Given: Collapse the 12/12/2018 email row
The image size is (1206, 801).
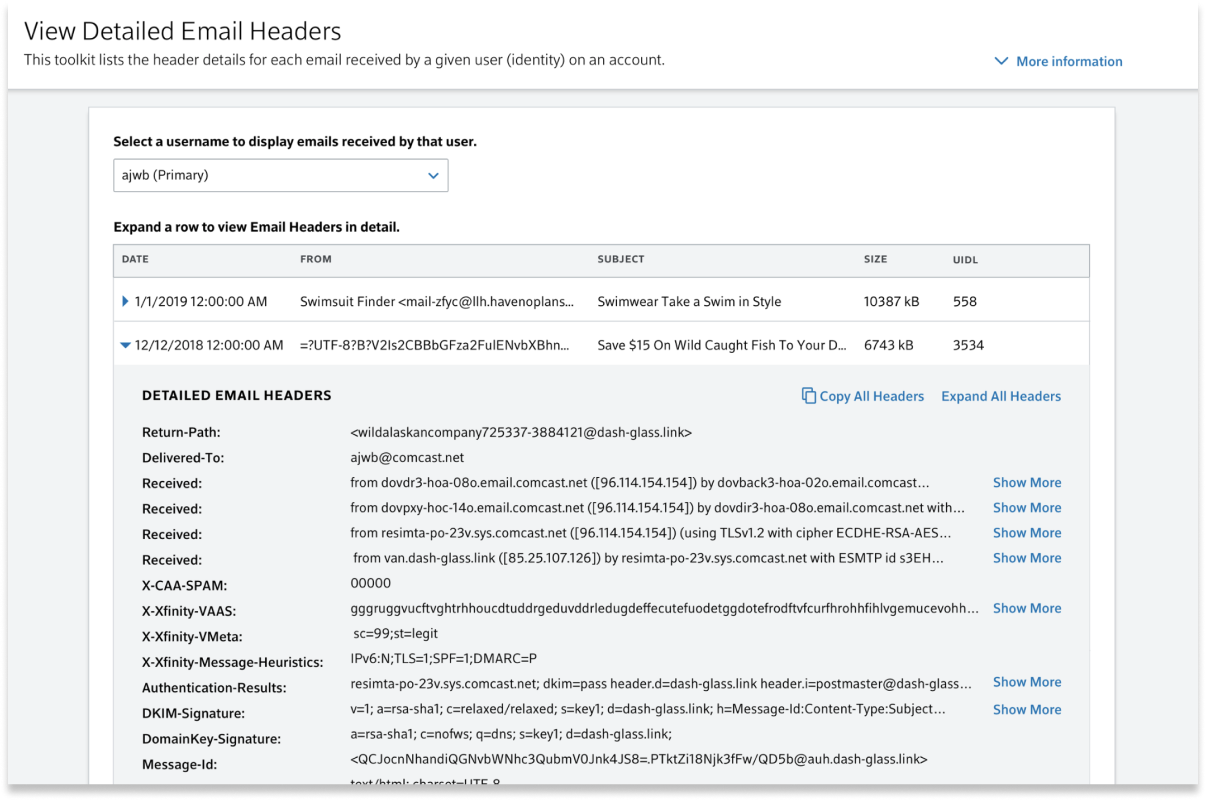Looking at the screenshot, I should click(x=125, y=345).
